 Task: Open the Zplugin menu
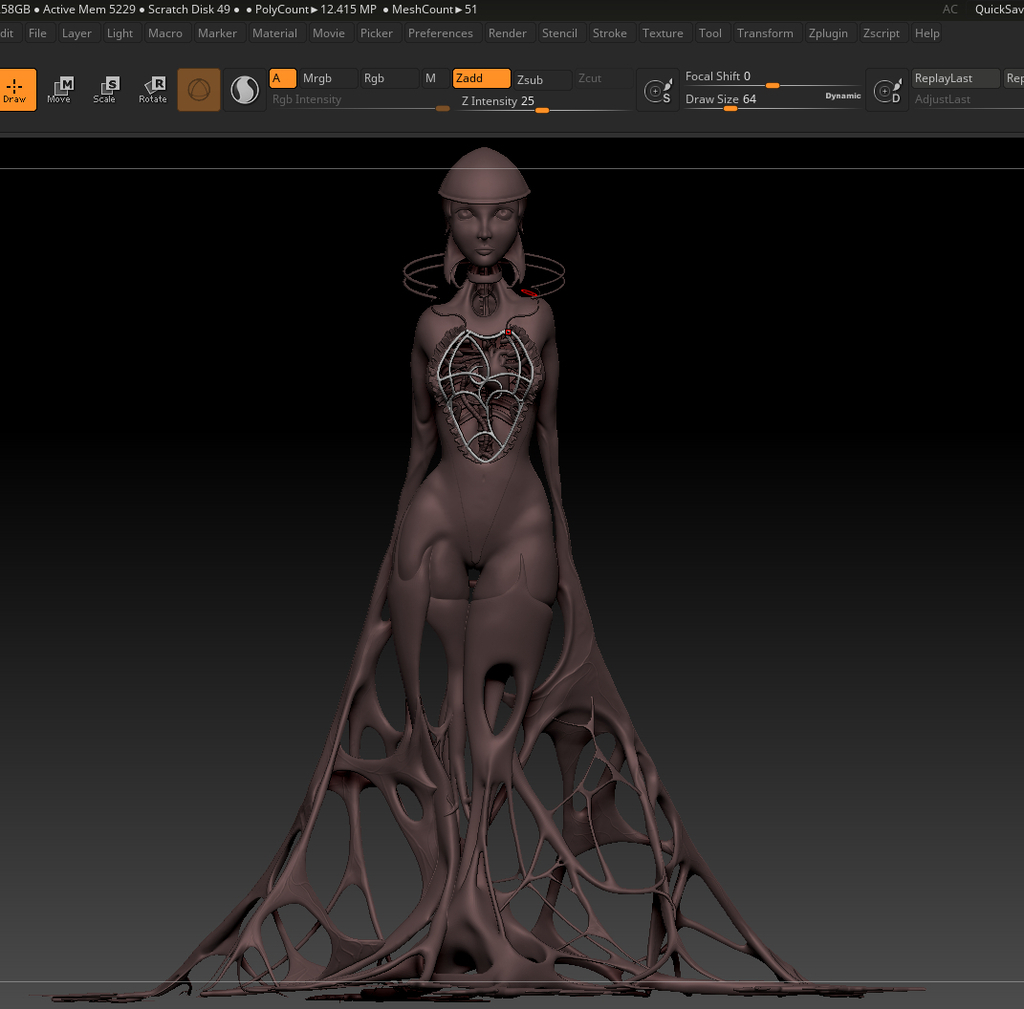point(828,33)
